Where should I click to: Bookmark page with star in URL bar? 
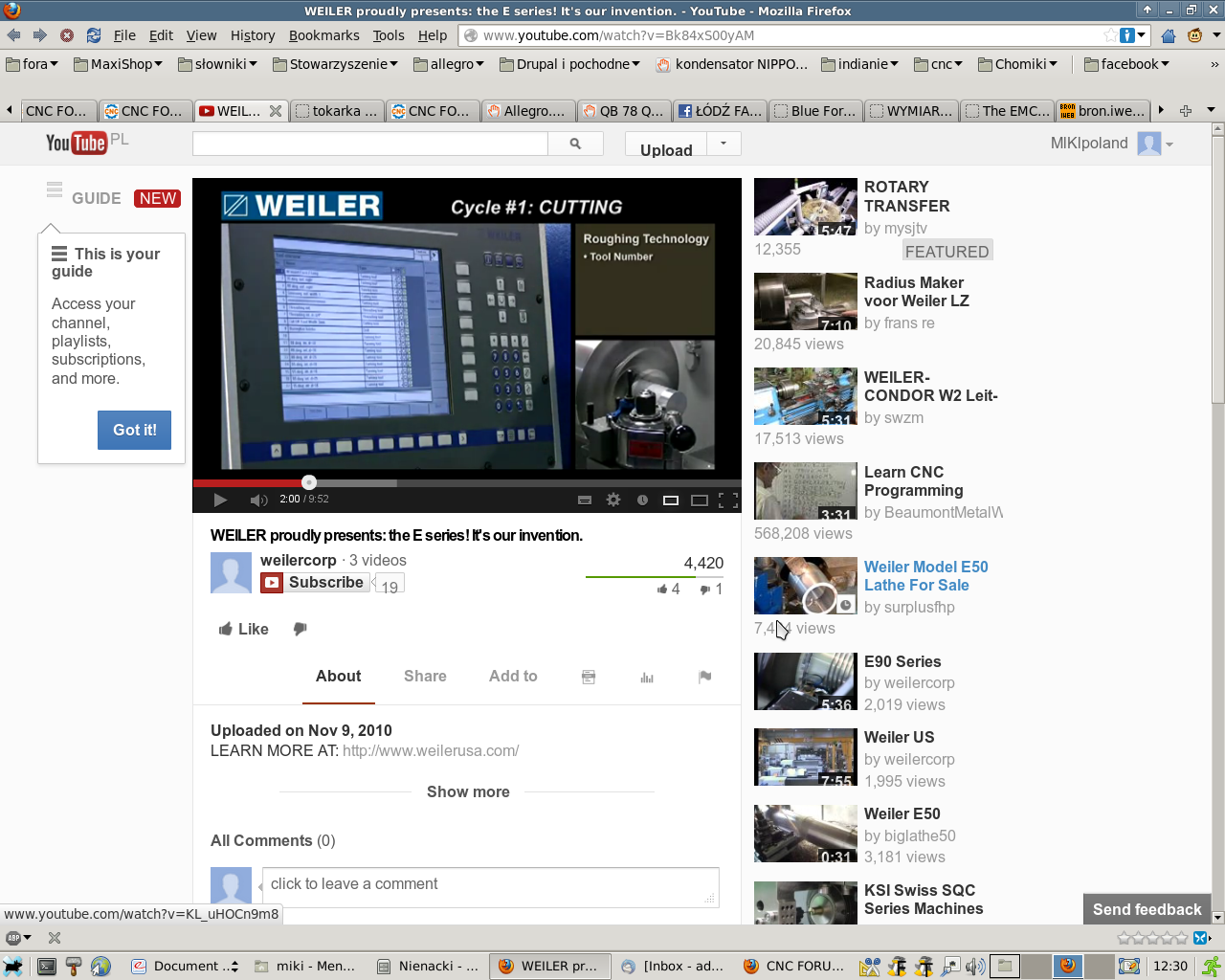coord(1110,35)
